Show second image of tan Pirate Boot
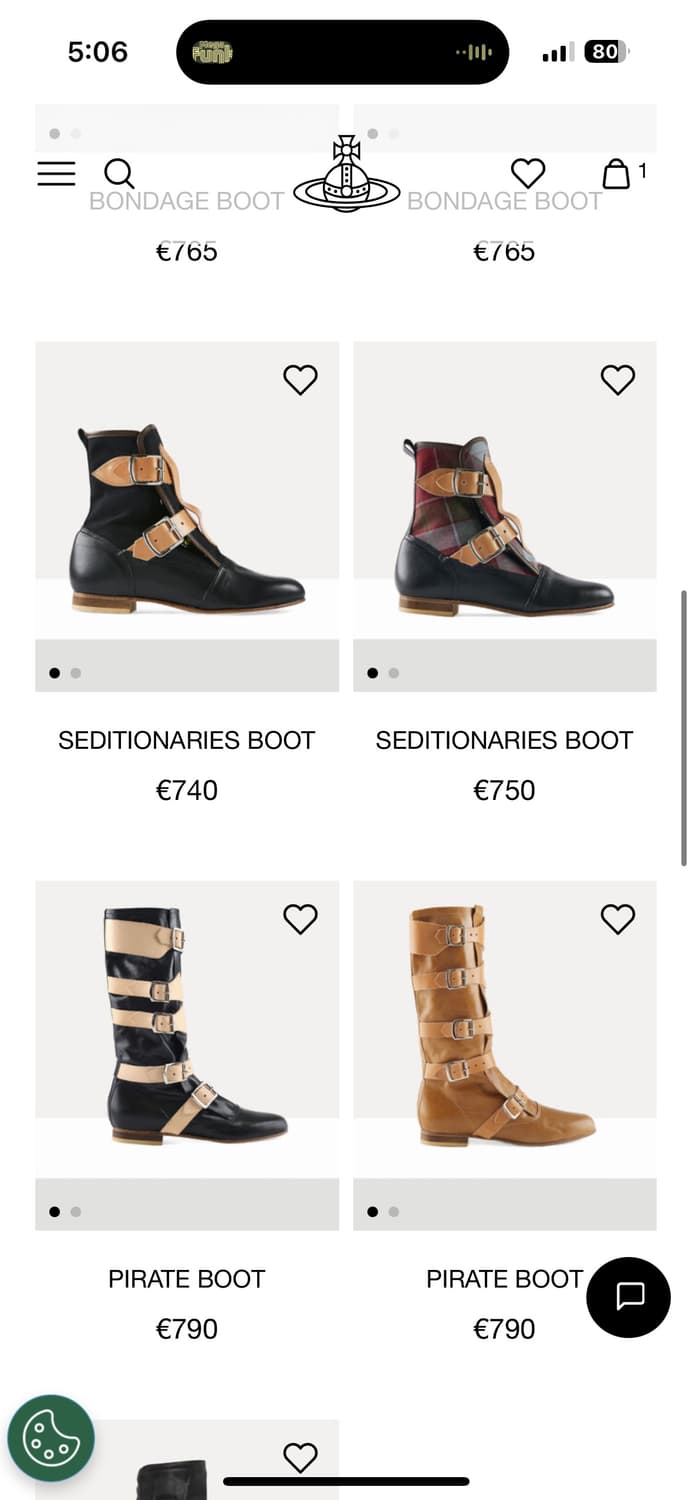Screen dimensions: 692x1500 [394, 1212]
